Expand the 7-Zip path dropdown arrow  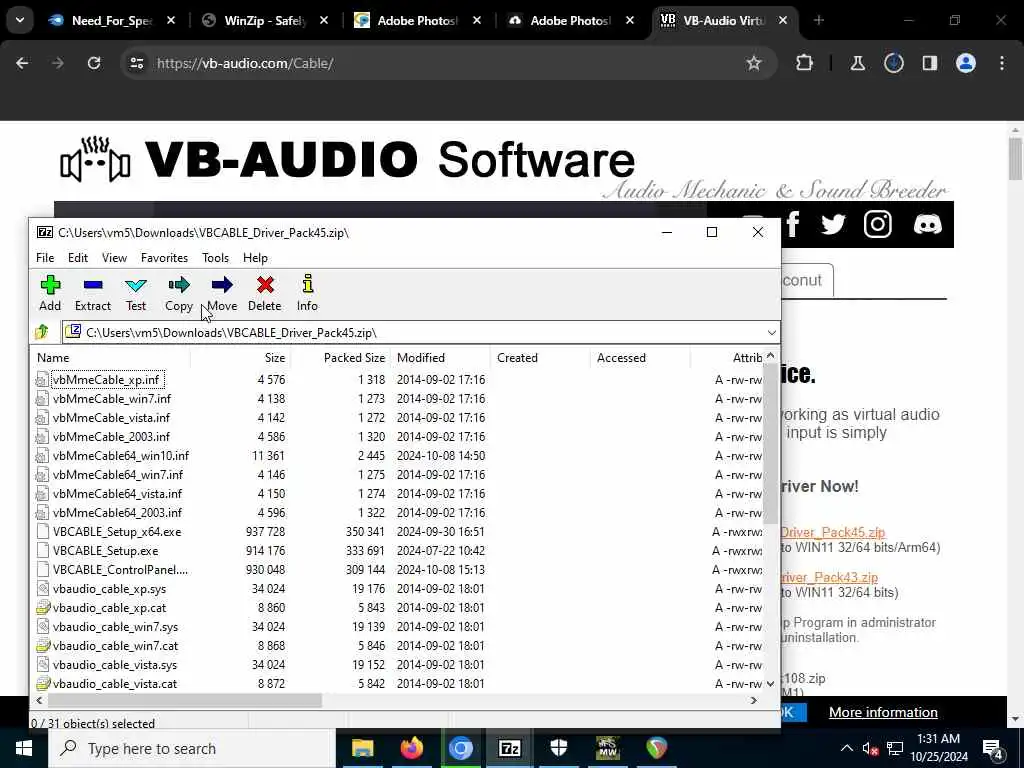pyautogui.click(x=771, y=332)
